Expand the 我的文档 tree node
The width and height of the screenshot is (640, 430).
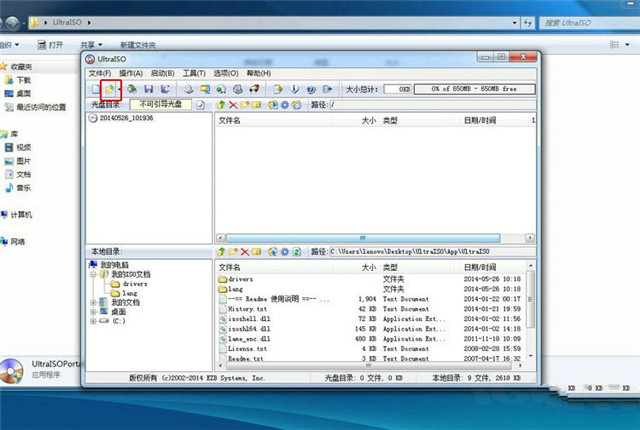click(x=93, y=301)
